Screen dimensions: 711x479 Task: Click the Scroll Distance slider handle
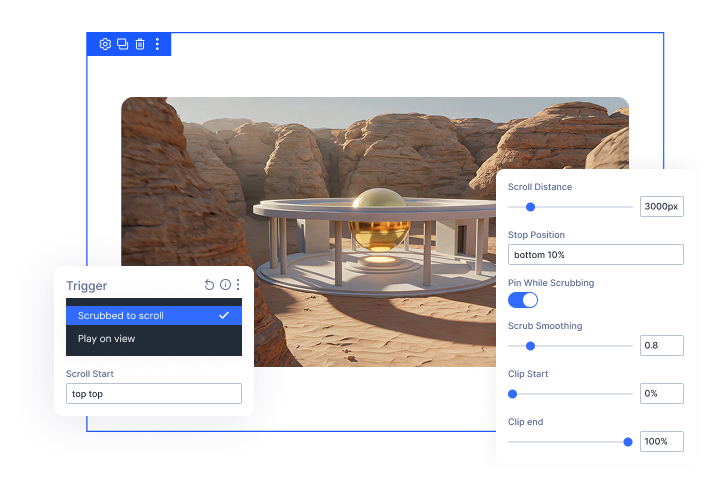coord(530,207)
